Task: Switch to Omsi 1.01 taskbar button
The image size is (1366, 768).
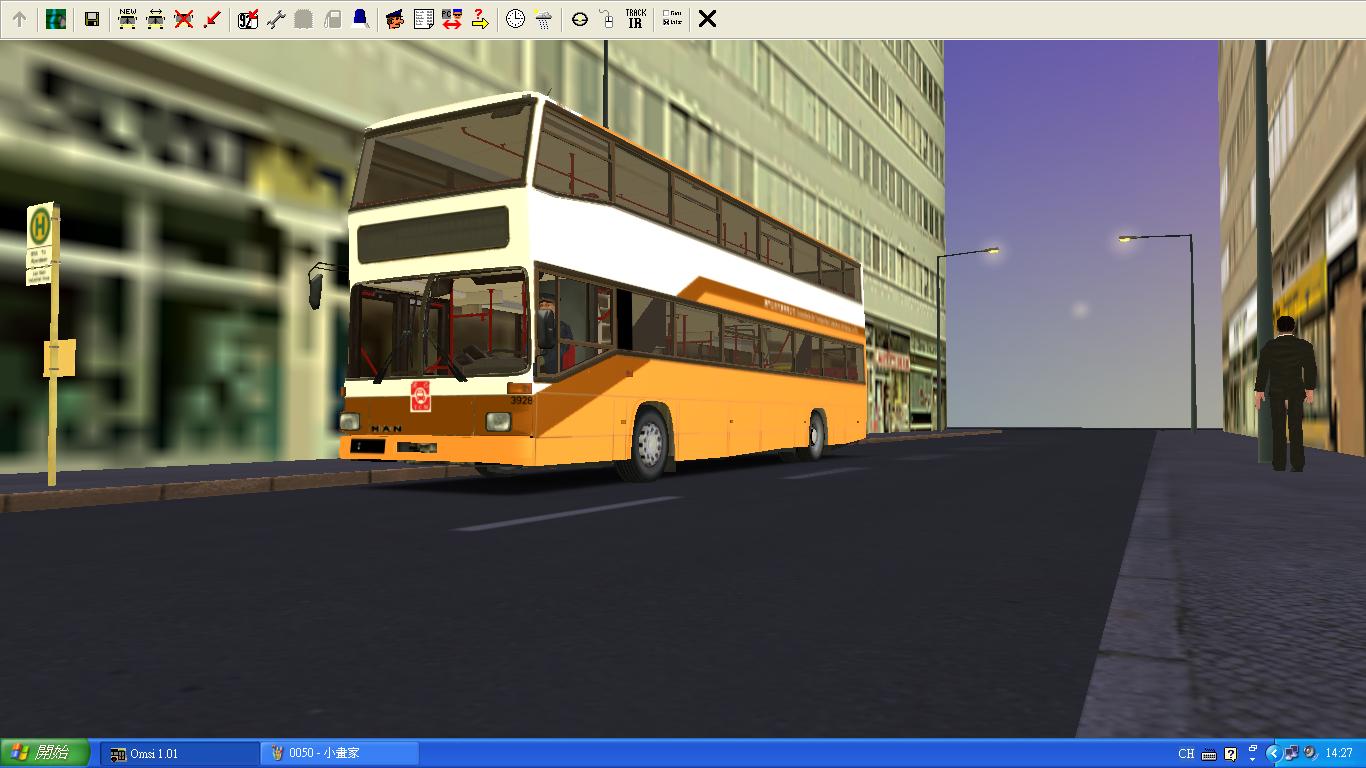Action: (x=180, y=754)
